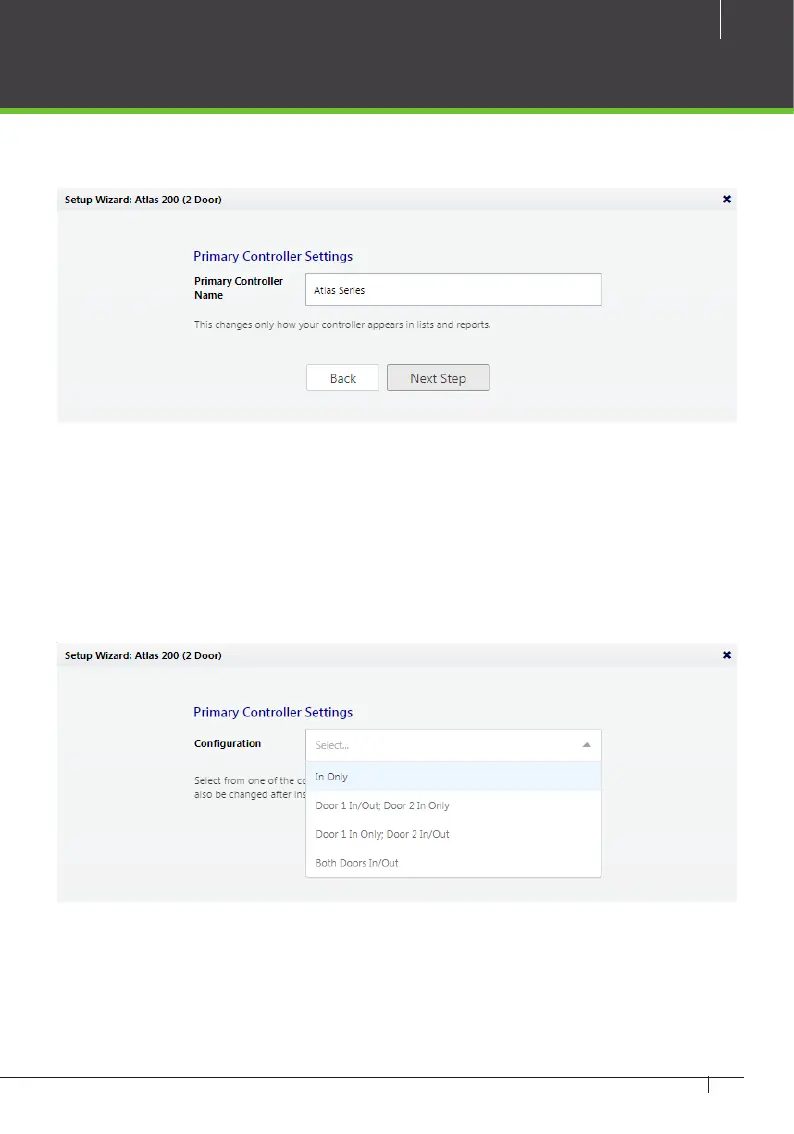The height and width of the screenshot is (1134, 794).
Task: Click the dark page header banner
Action: click(x=397, y=54)
